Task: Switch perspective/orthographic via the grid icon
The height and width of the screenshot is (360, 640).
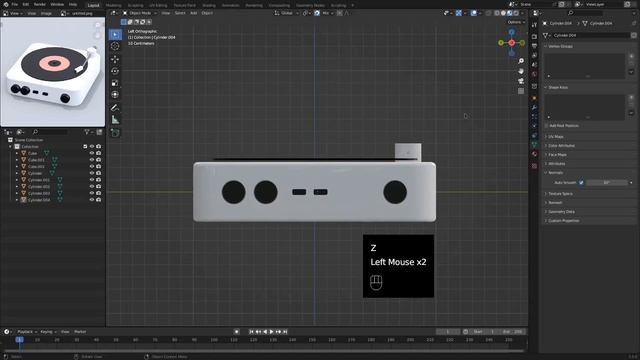Action: pos(521,91)
